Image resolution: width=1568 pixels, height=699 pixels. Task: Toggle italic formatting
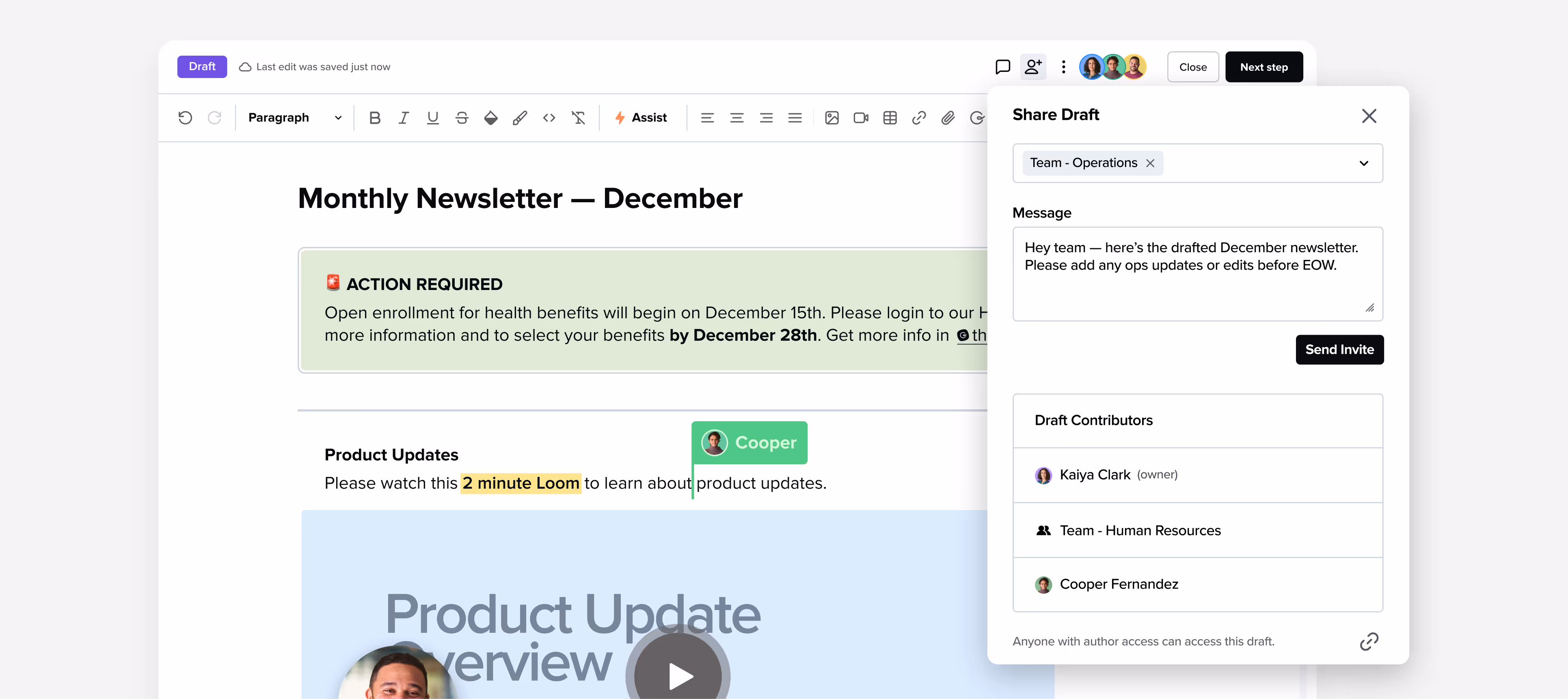coord(404,117)
